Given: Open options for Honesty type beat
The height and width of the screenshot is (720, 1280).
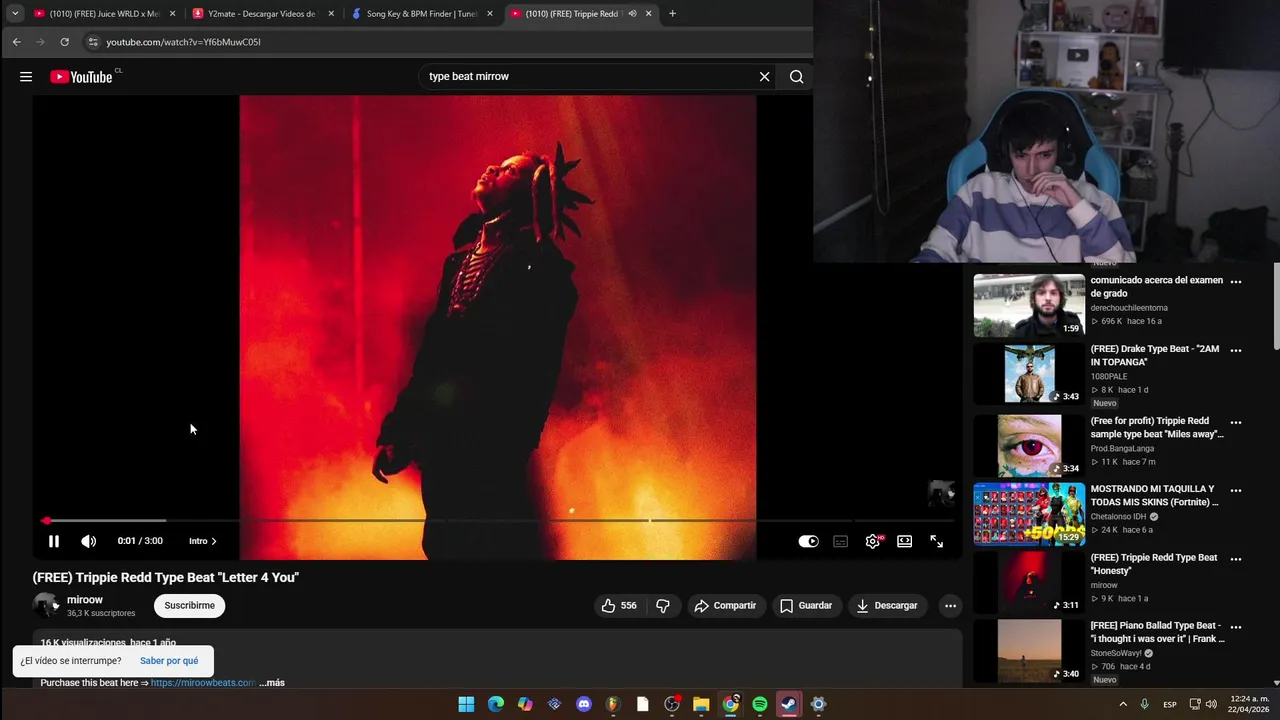Looking at the screenshot, I should (1236, 559).
